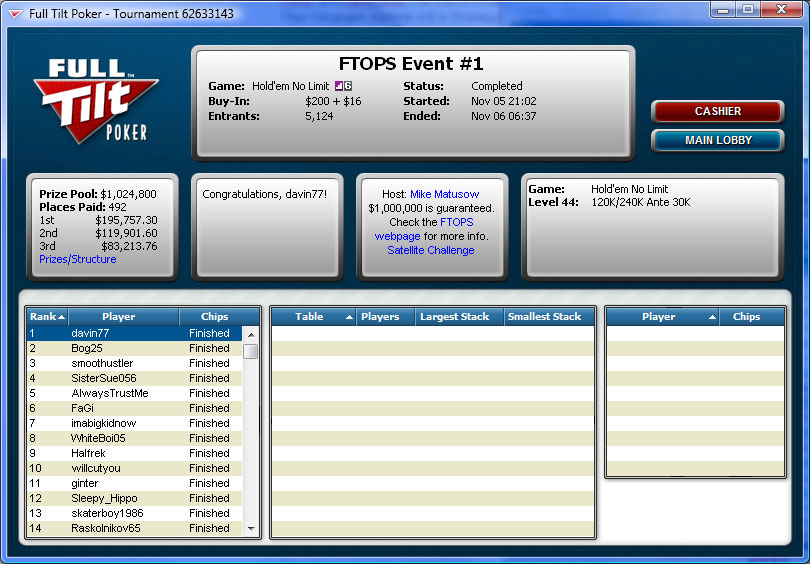Image resolution: width=810 pixels, height=564 pixels.
Task: Click the purple music note game icon
Action: click(339, 86)
